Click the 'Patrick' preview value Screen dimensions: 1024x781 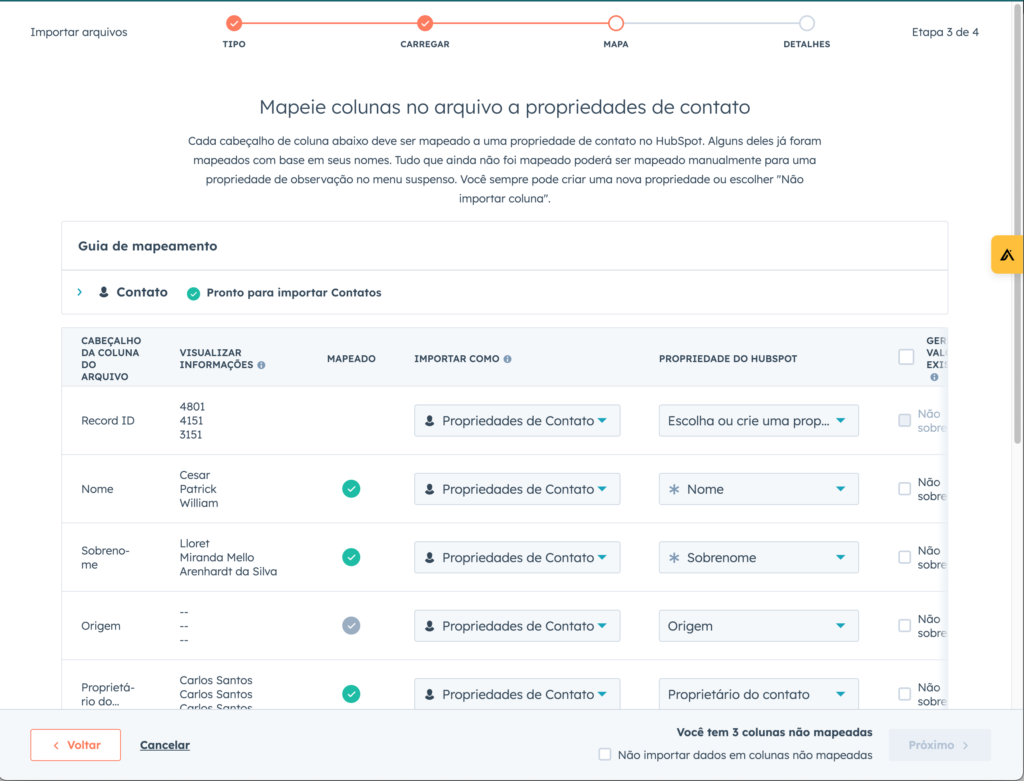point(198,489)
